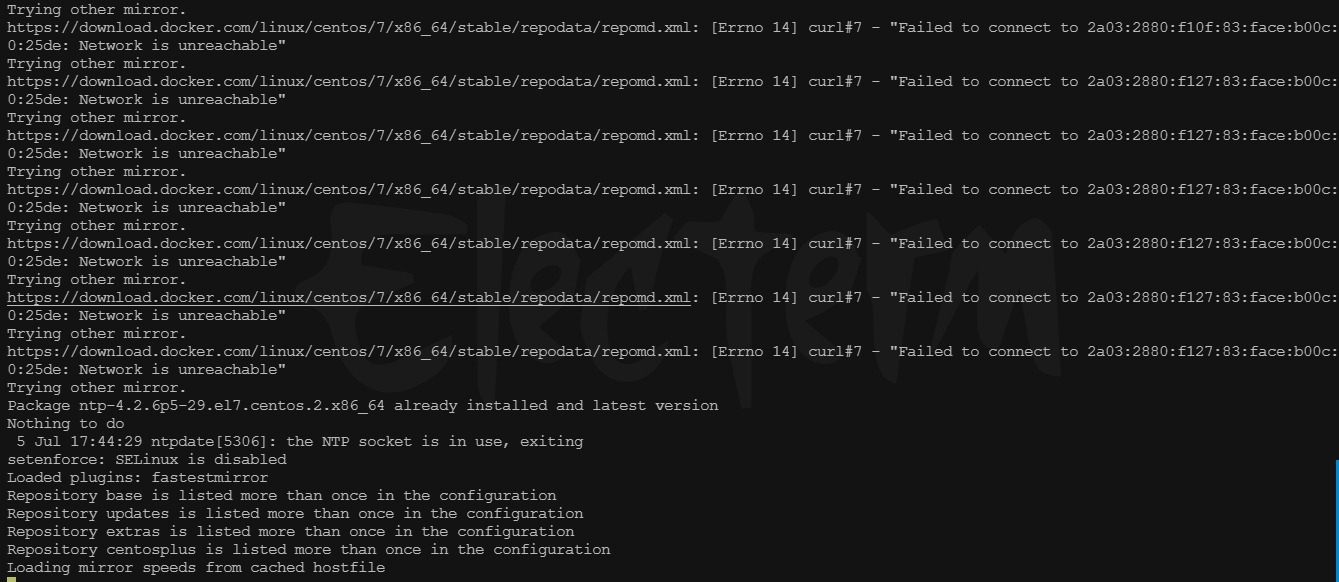Open the underlined download.docker.com repomd.xml link
Image resolution: width=1339 pixels, height=582 pixels.
(349, 297)
